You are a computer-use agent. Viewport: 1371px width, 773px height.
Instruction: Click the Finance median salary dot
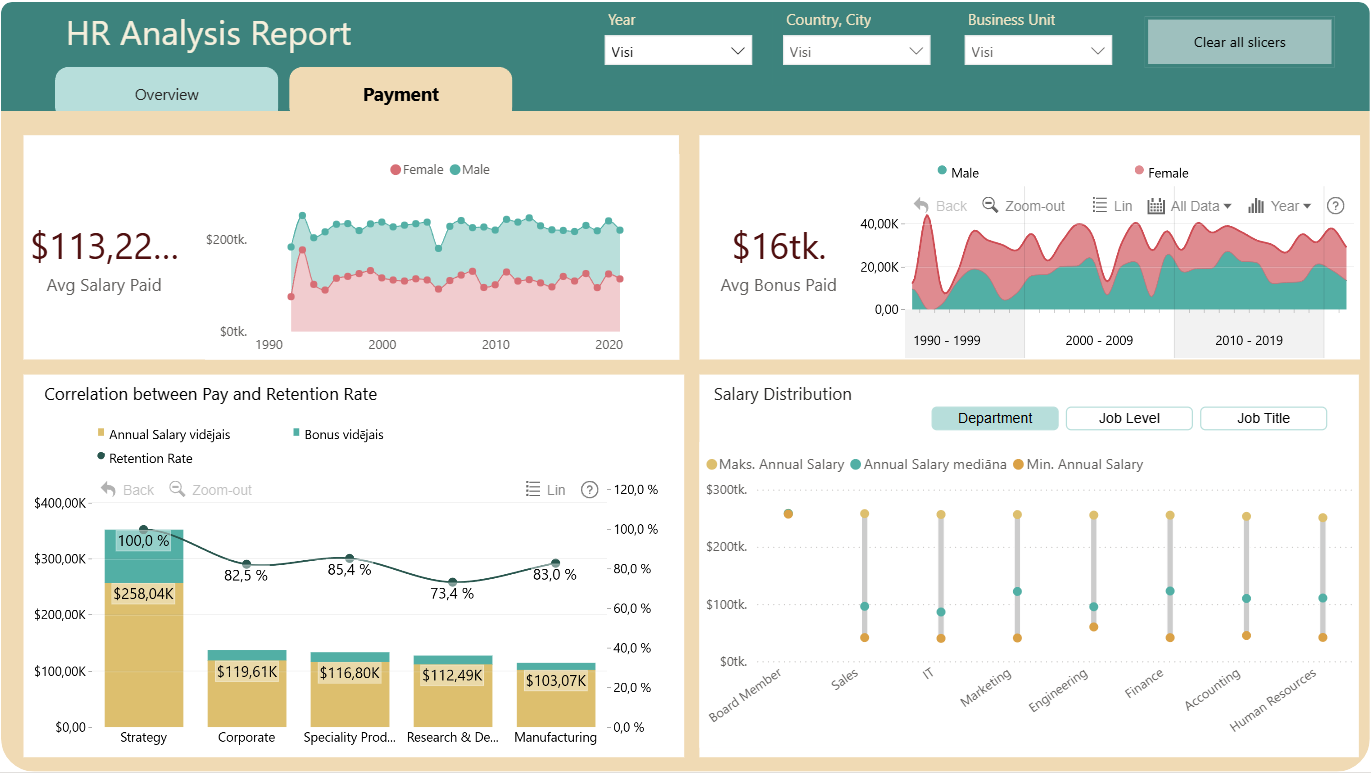pyautogui.click(x=1170, y=591)
